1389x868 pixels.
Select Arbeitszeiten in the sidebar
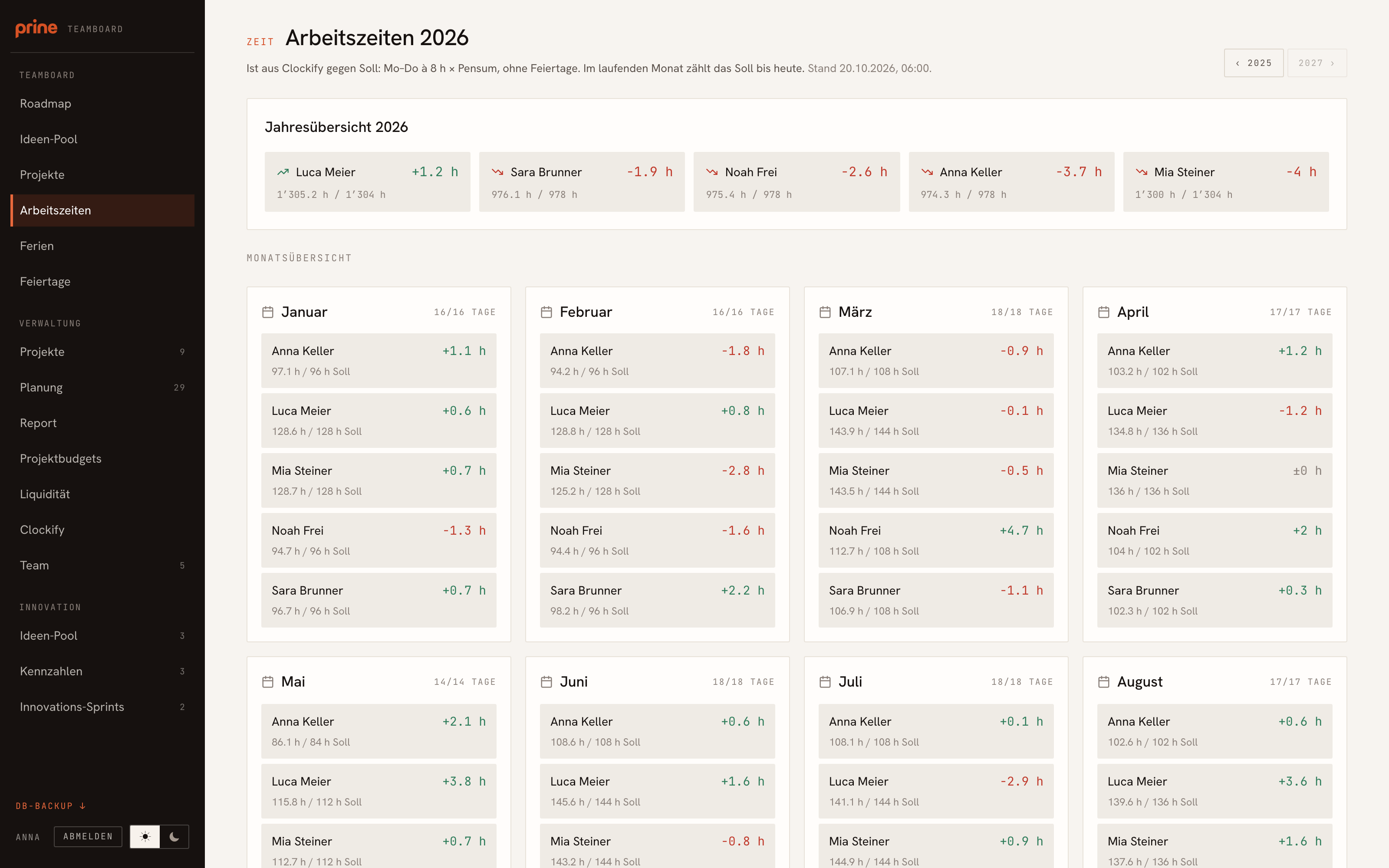pos(102,210)
